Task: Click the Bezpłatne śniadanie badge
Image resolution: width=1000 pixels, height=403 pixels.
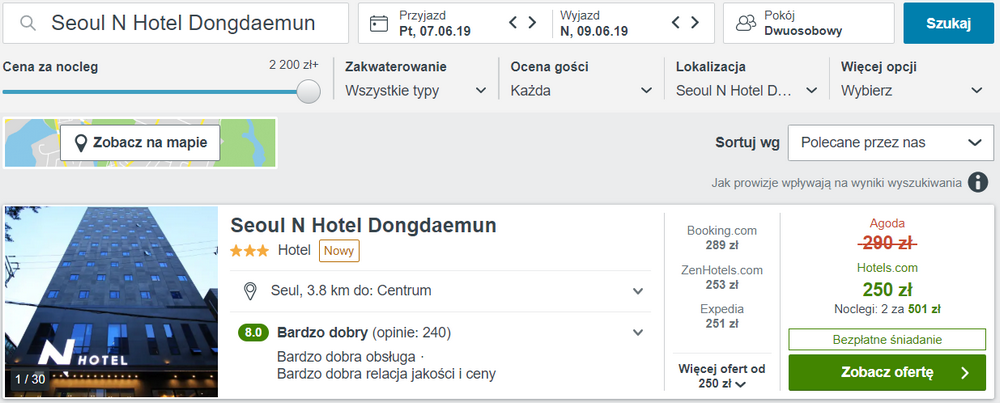Action: pos(886,340)
